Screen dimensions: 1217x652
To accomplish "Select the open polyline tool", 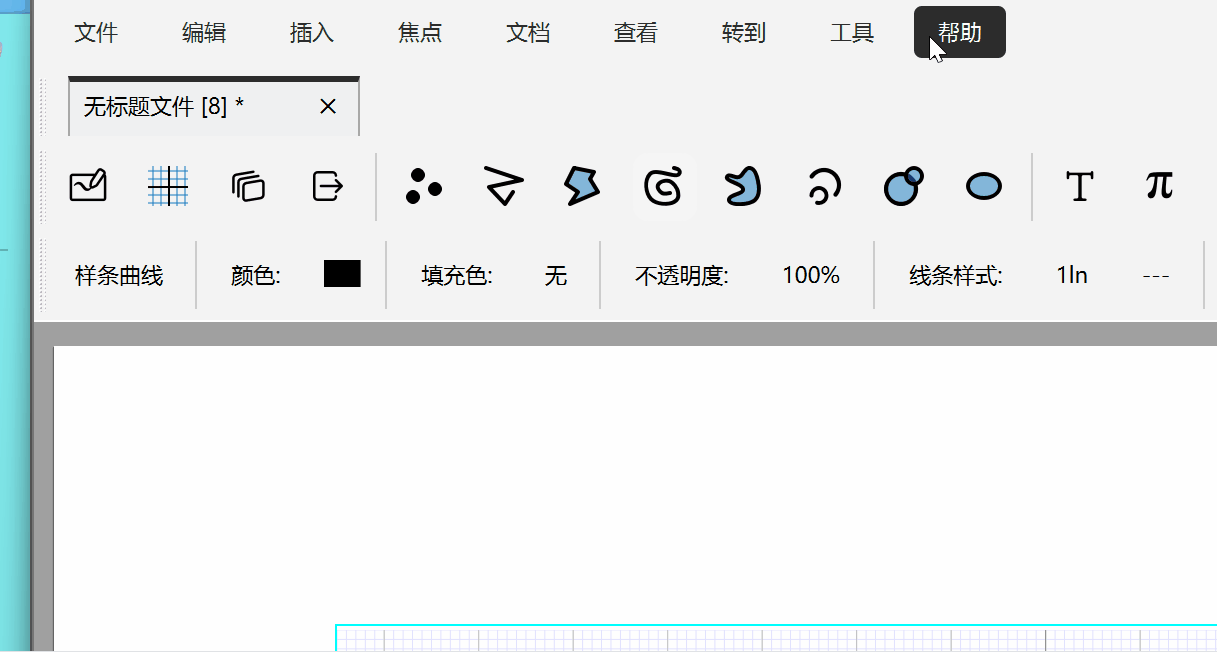I will [503, 186].
